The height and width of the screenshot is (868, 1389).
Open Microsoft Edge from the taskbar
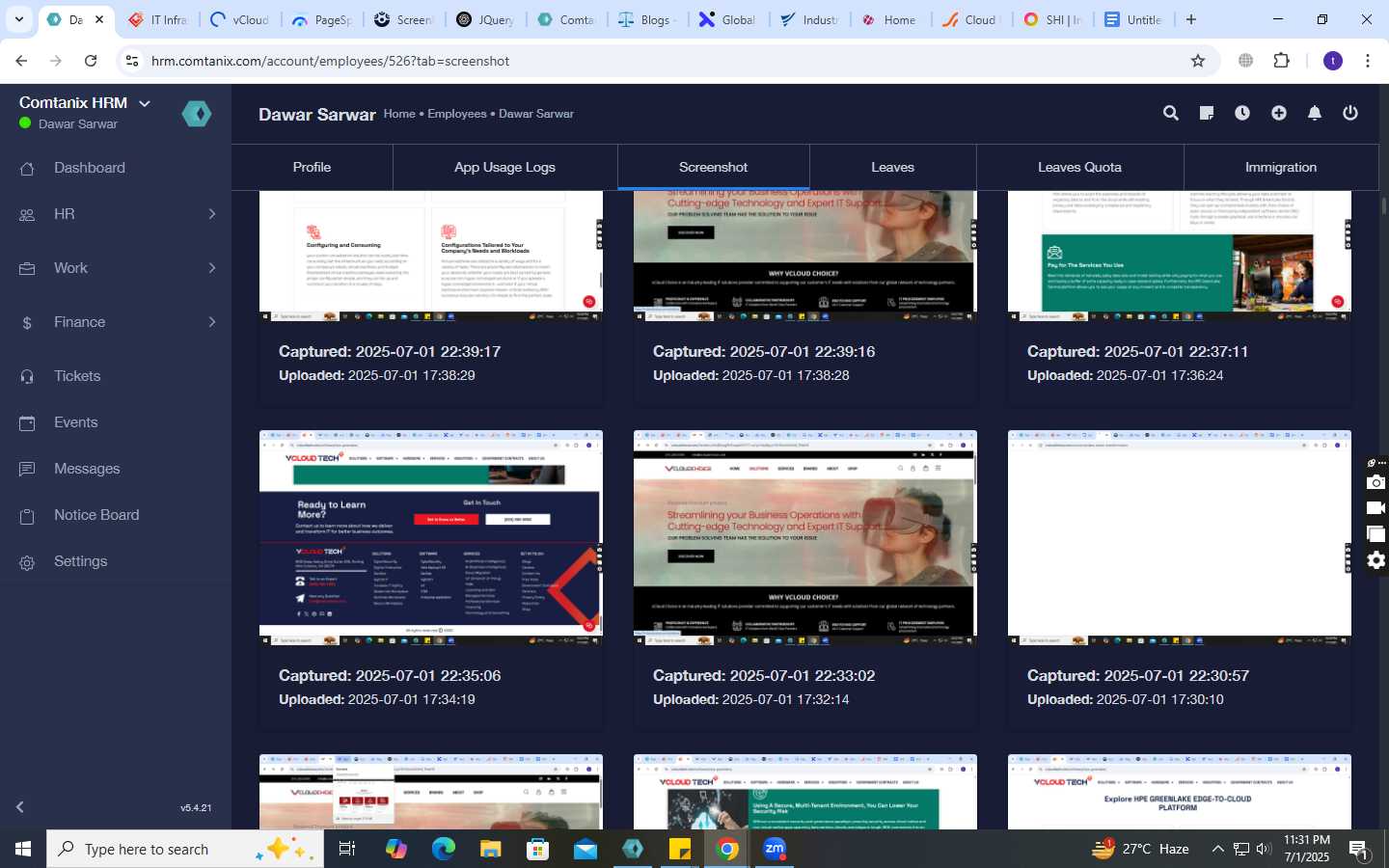tap(443, 849)
